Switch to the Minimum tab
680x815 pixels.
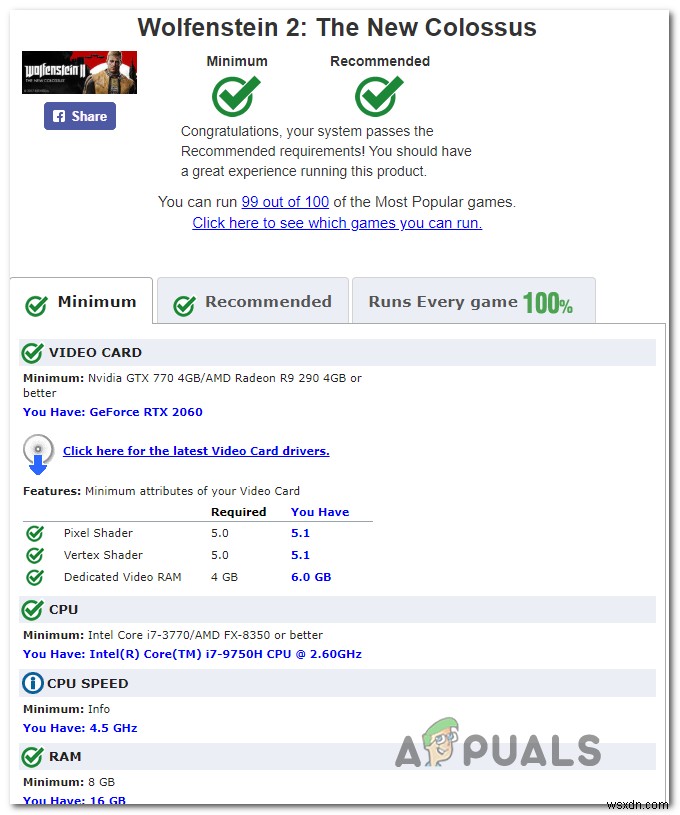[81, 302]
